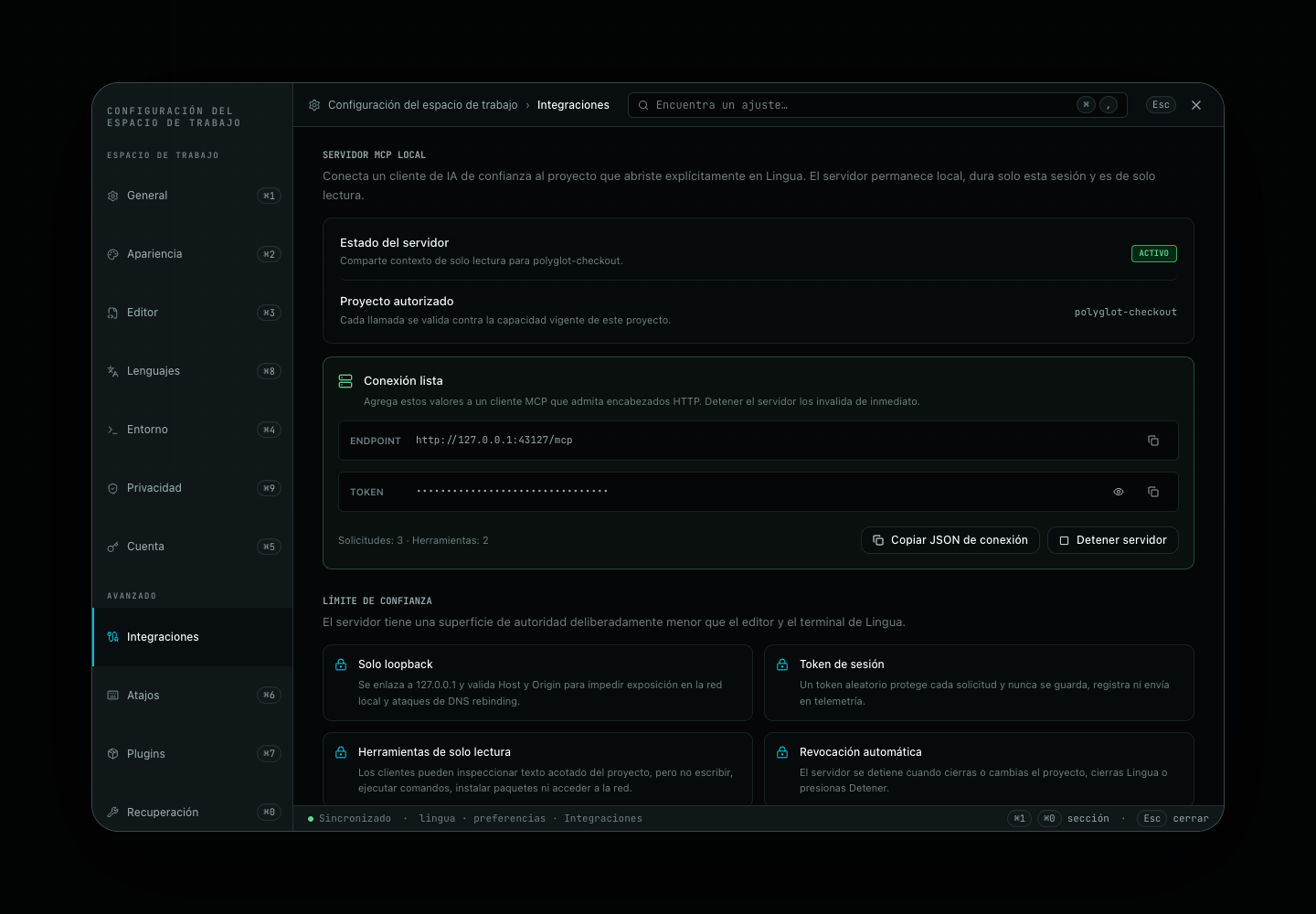Click the status bar Integraciones entry

coord(603,819)
